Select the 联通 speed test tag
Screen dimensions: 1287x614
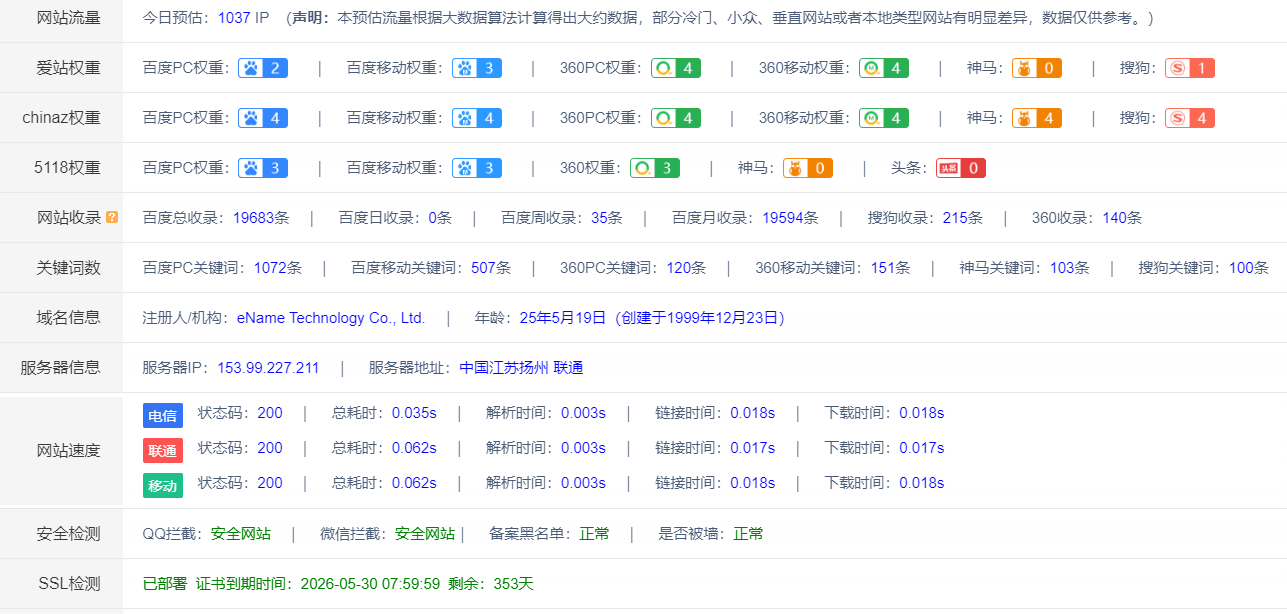(163, 451)
